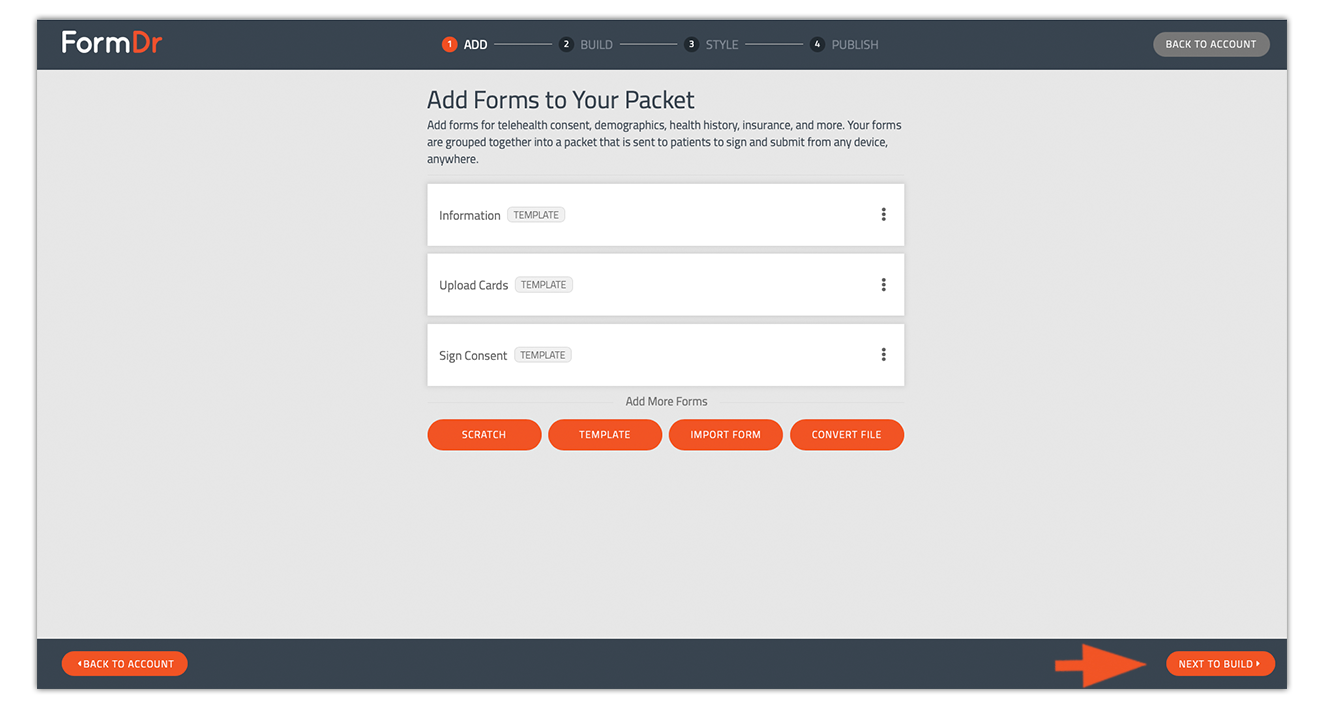Click the TEMPLATE button under Add More Forms

605,435
